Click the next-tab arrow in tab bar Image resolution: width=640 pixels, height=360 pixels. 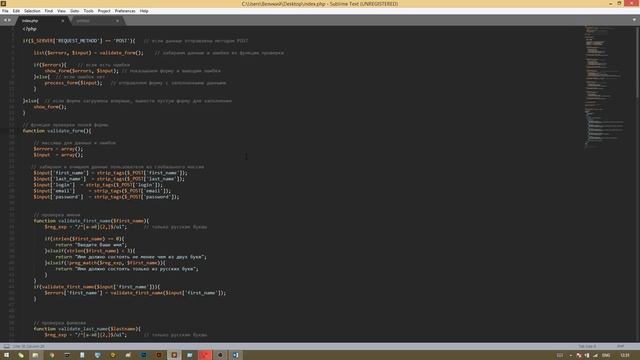click(10, 20)
